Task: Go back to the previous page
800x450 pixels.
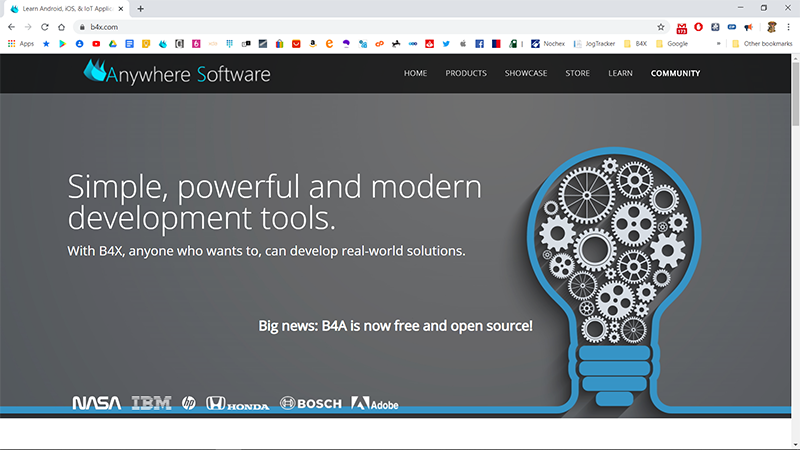Action: (11, 27)
